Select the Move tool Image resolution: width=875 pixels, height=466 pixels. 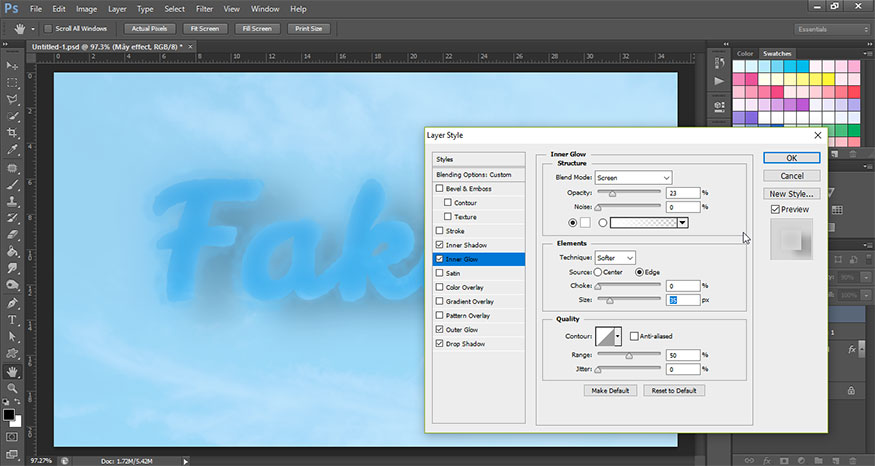coord(12,66)
